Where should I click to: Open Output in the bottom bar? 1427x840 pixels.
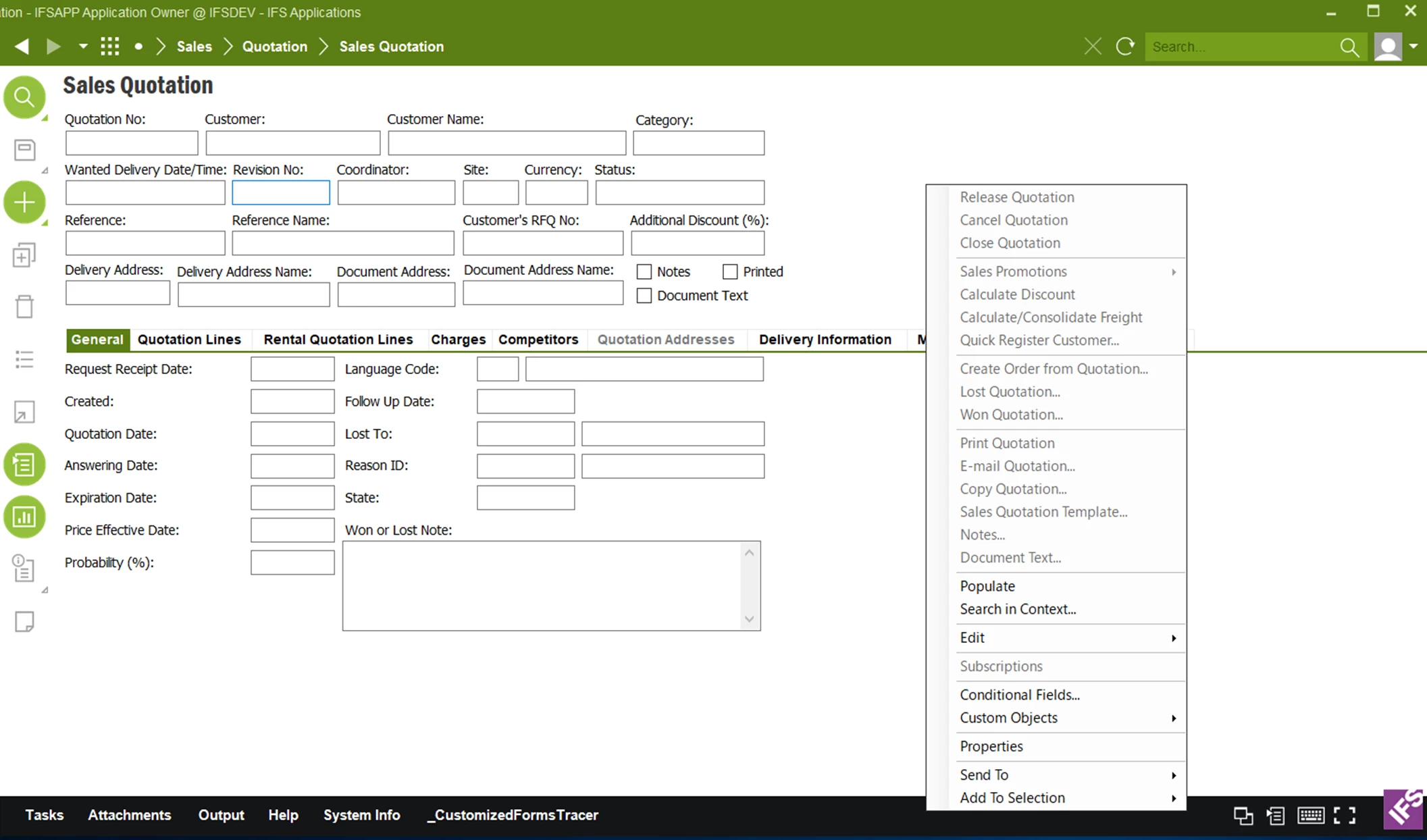(x=222, y=815)
